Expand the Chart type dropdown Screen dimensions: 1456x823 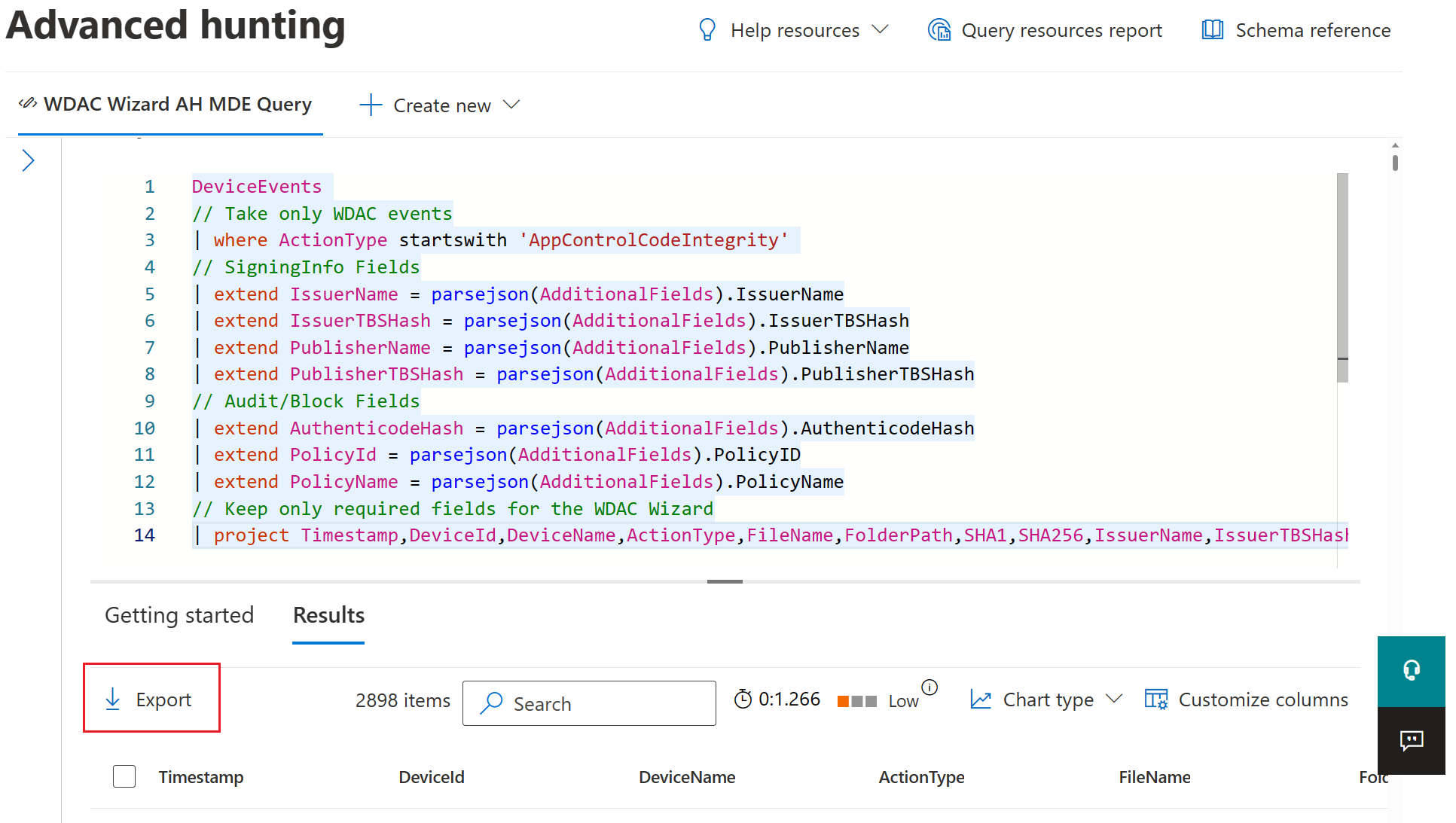[x=1114, y=699]
